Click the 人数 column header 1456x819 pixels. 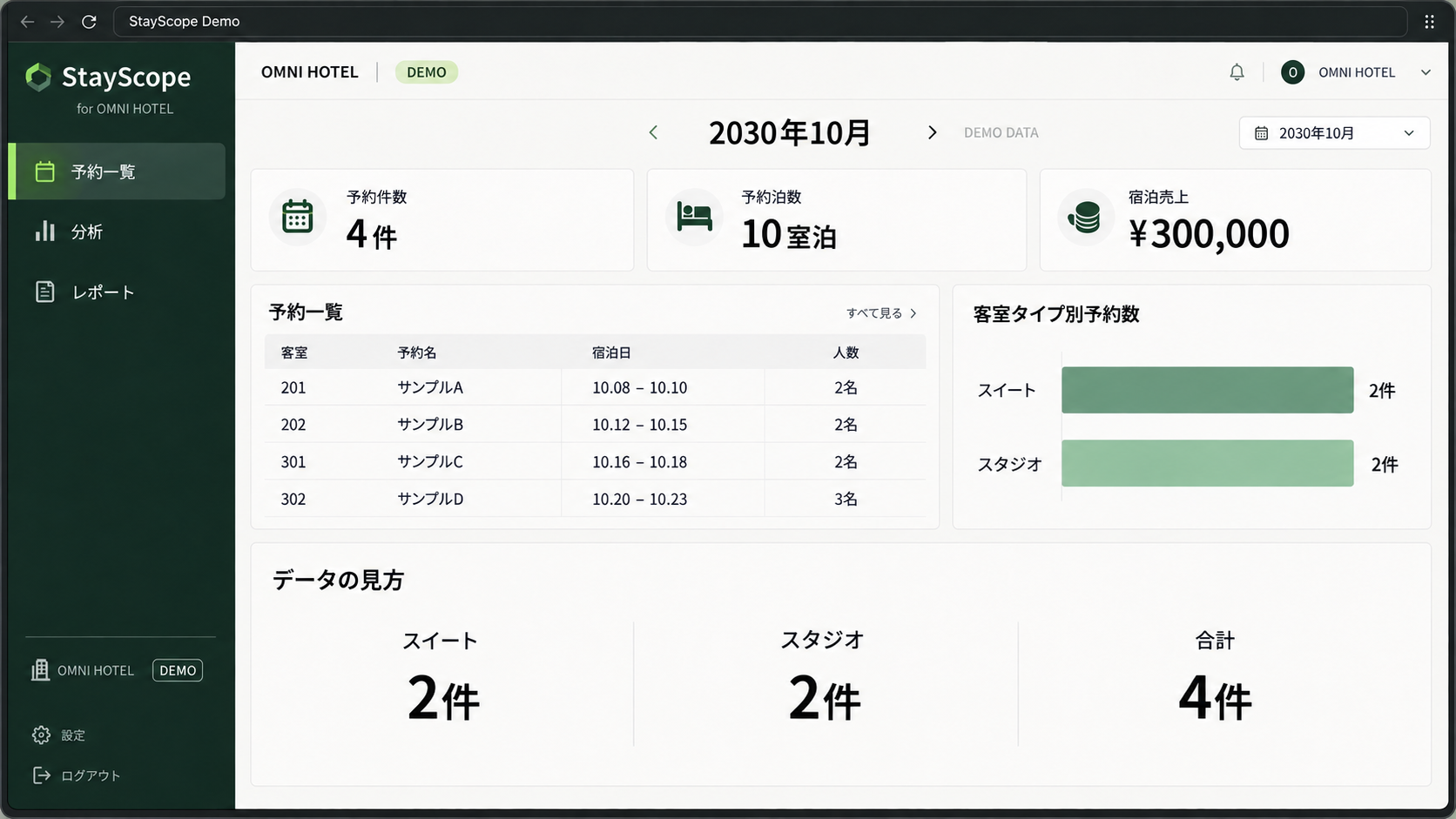(x=846, y=352)
